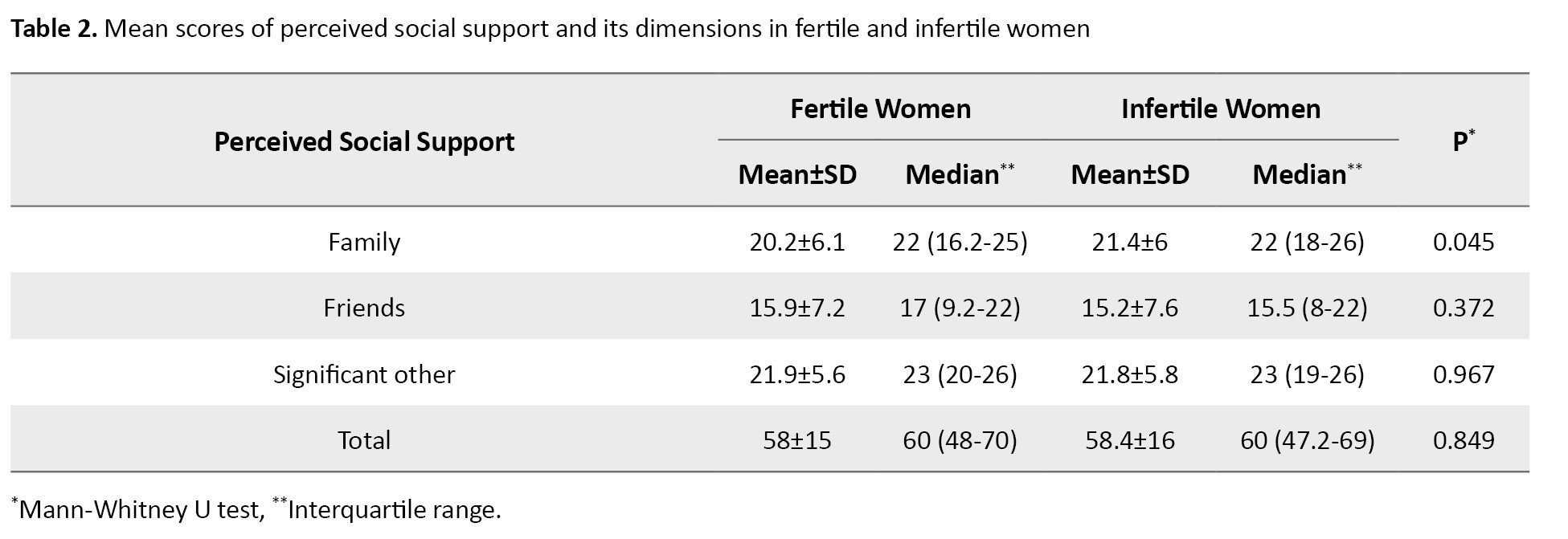Select the 21.8±5.8 Significant other cell

pyautogui.click(x=1129, y=374)
